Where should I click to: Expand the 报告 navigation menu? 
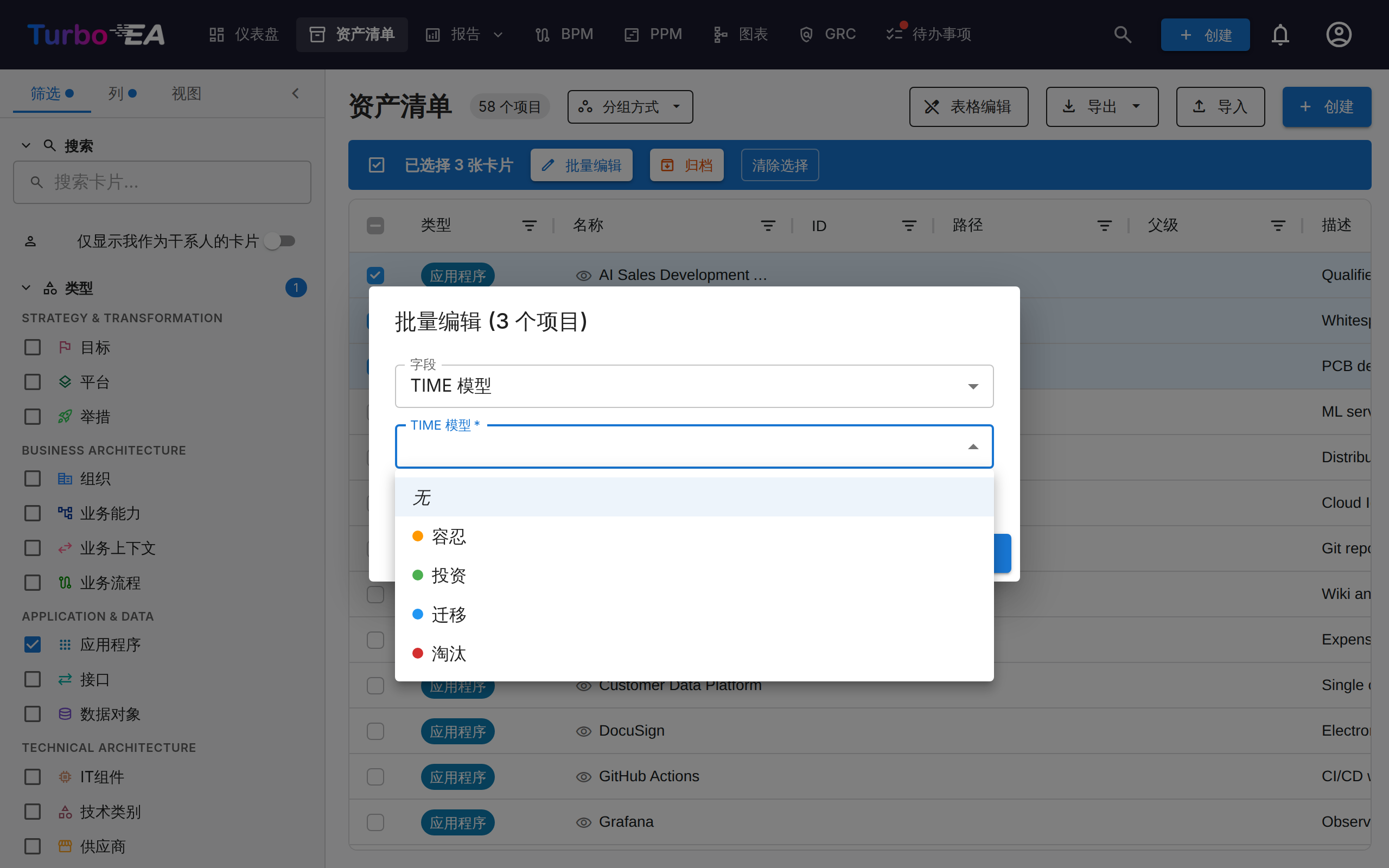click(464, 34)
